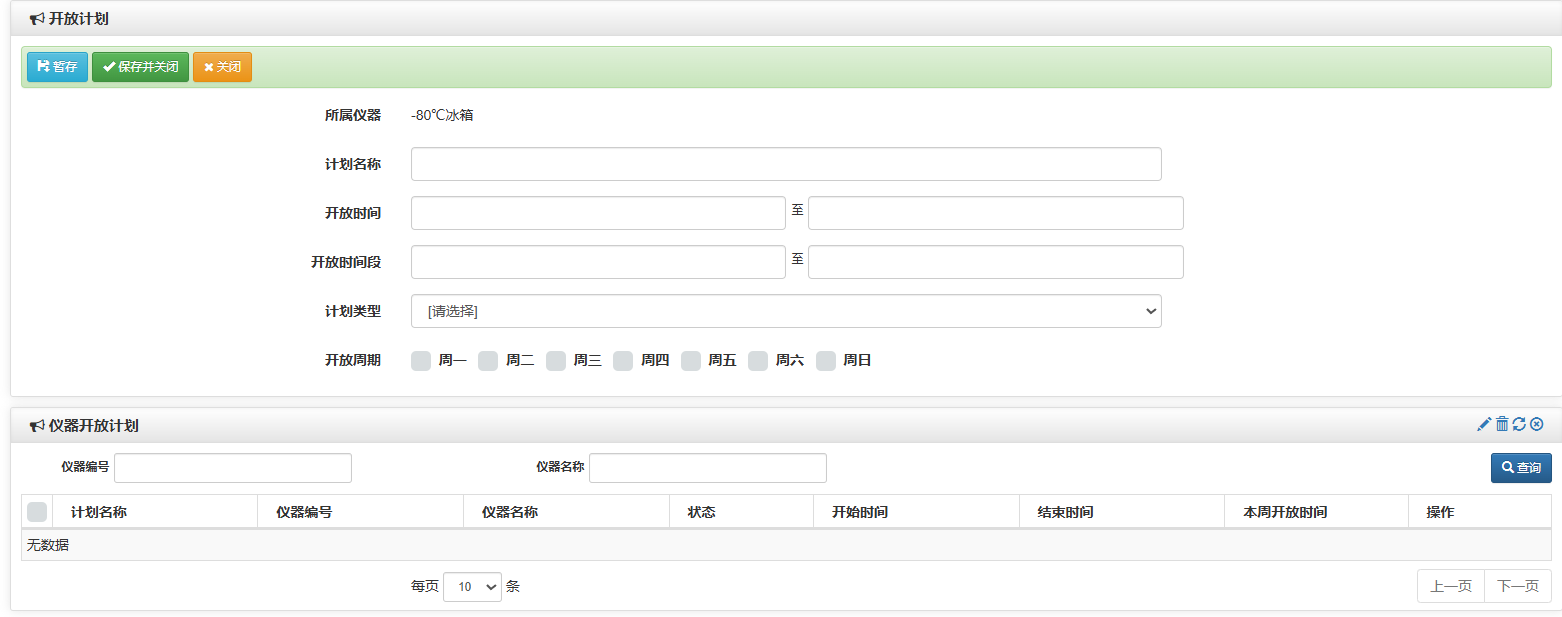The image size is (1562, 617).
Task: Focus the 仪器编号 search field
Action: point(232,467)
